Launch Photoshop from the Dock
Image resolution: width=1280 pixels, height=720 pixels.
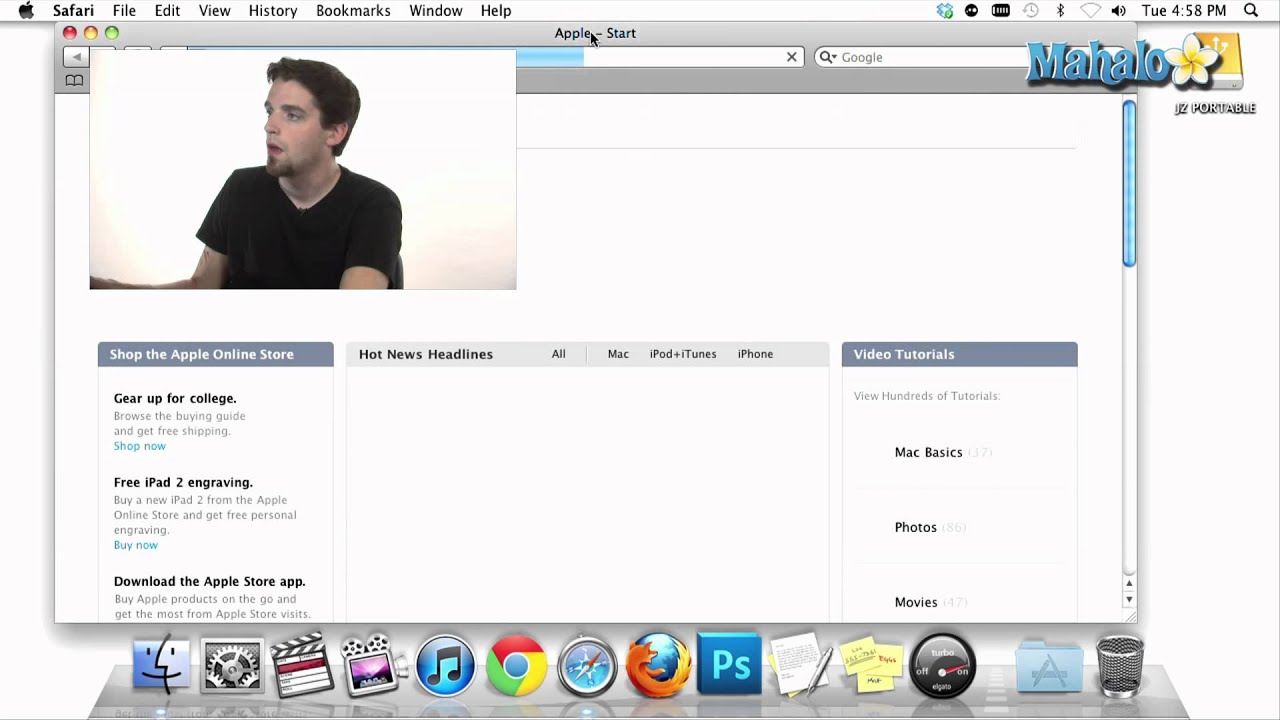click(x=729, y=665)
